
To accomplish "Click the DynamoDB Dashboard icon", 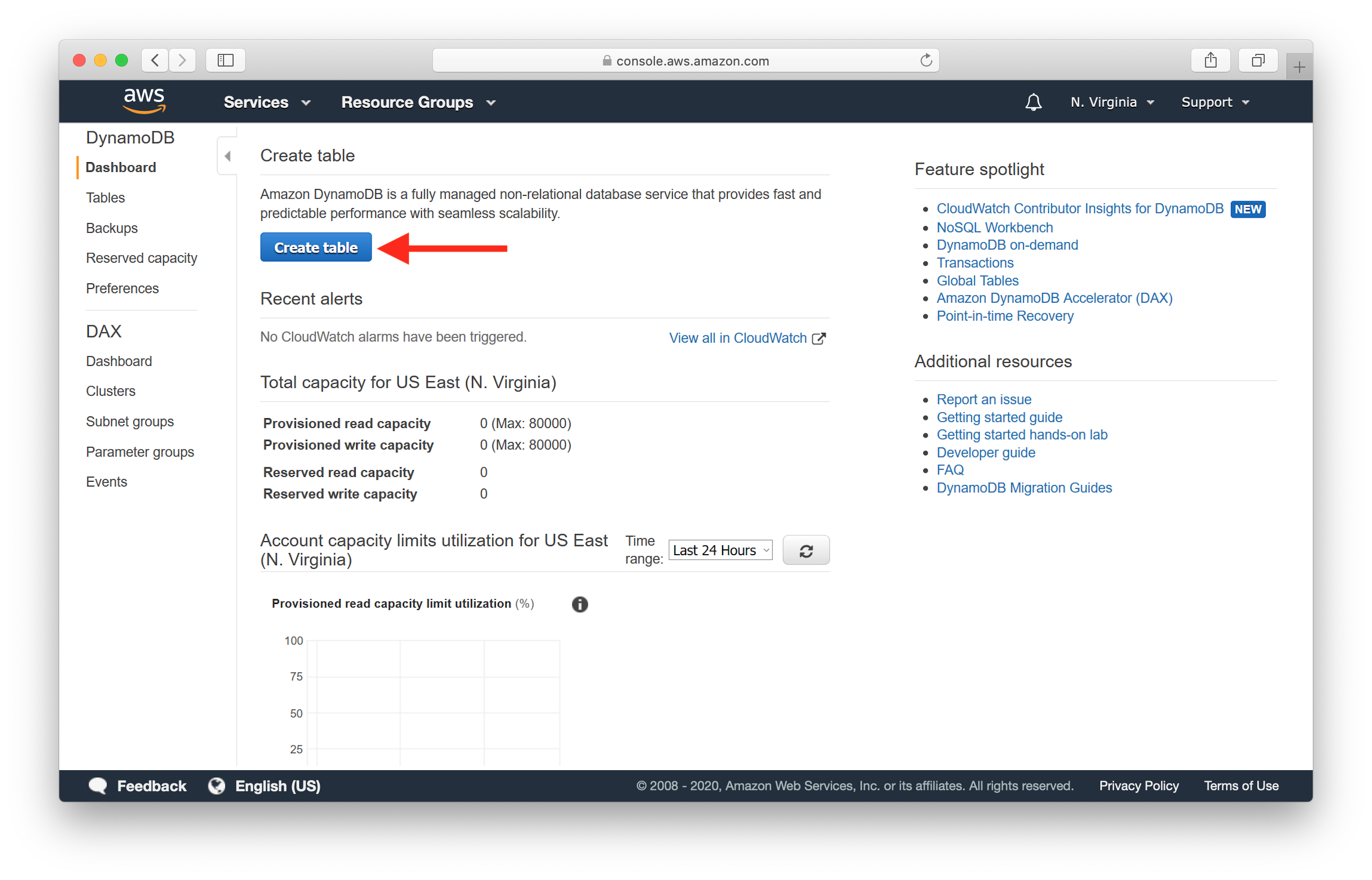I will click(x=120, y=167).
